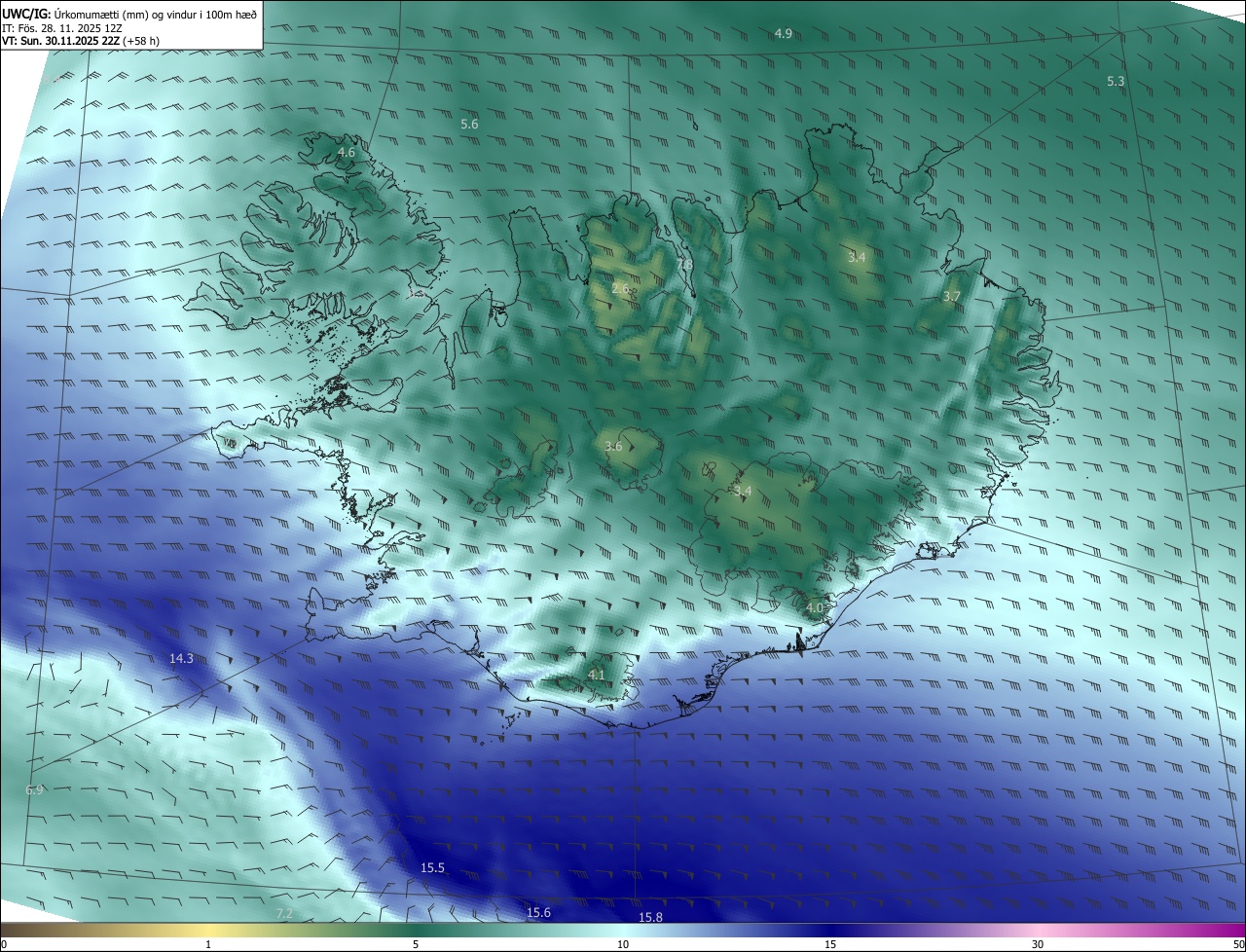Image resolution: width=1246 pixels, height=952 pixels.
Task: Click the 4.1 value on the southern glacier
Action: 597,675
